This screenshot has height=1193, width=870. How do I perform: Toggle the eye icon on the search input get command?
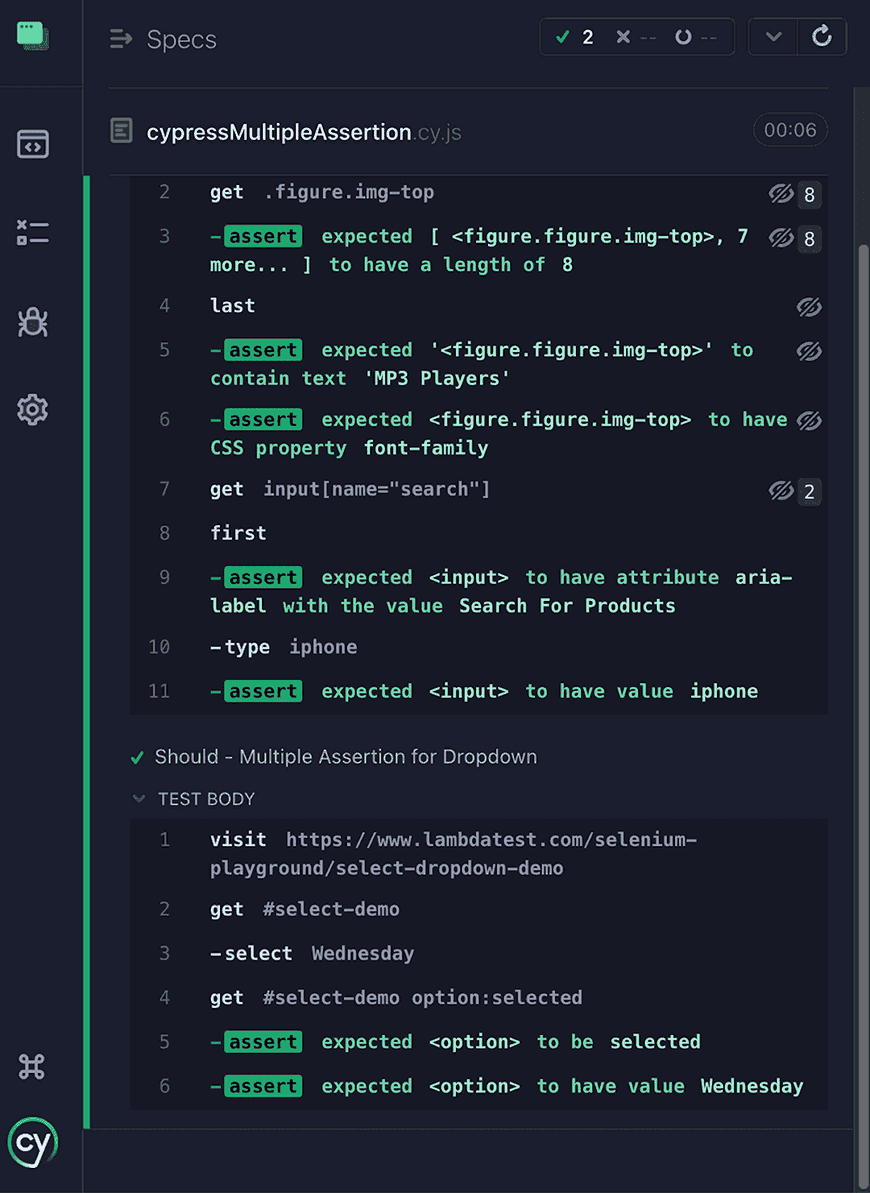click(x=781, y=491)
